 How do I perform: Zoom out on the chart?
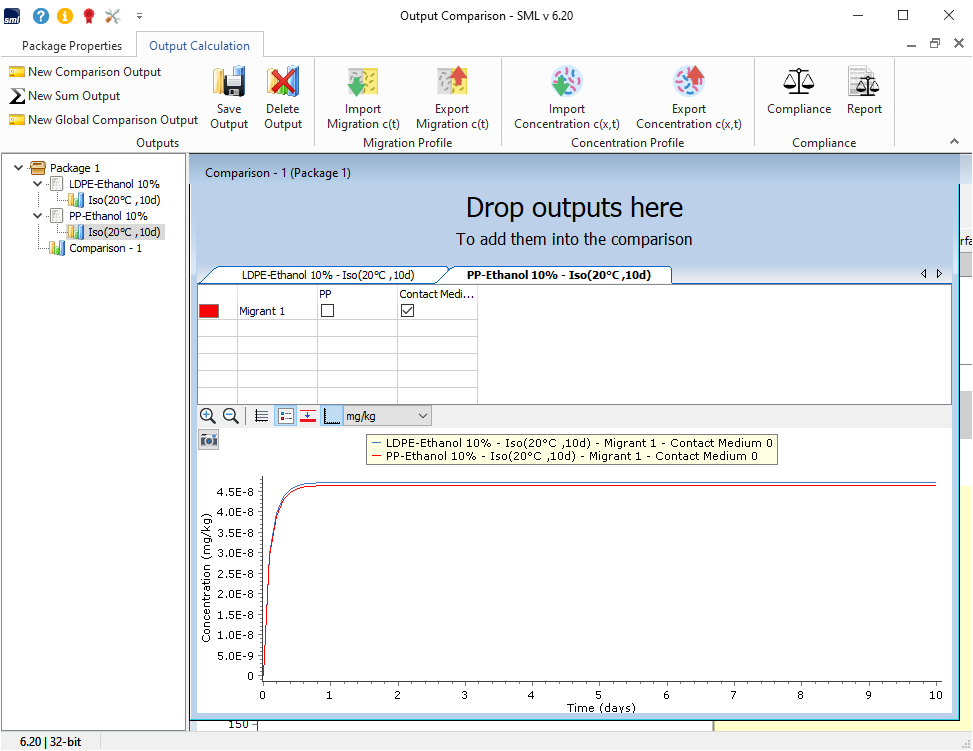[230, 416]
